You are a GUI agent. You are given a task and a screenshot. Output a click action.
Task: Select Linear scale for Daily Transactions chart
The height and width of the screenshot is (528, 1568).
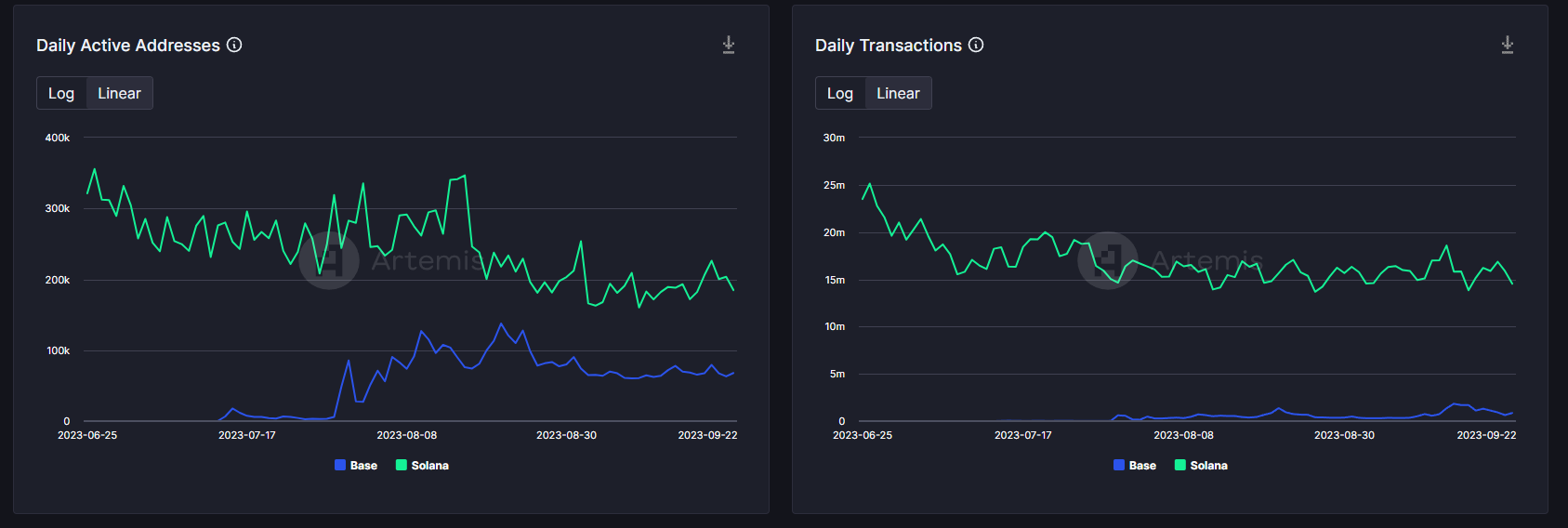[x=898, y=93]
